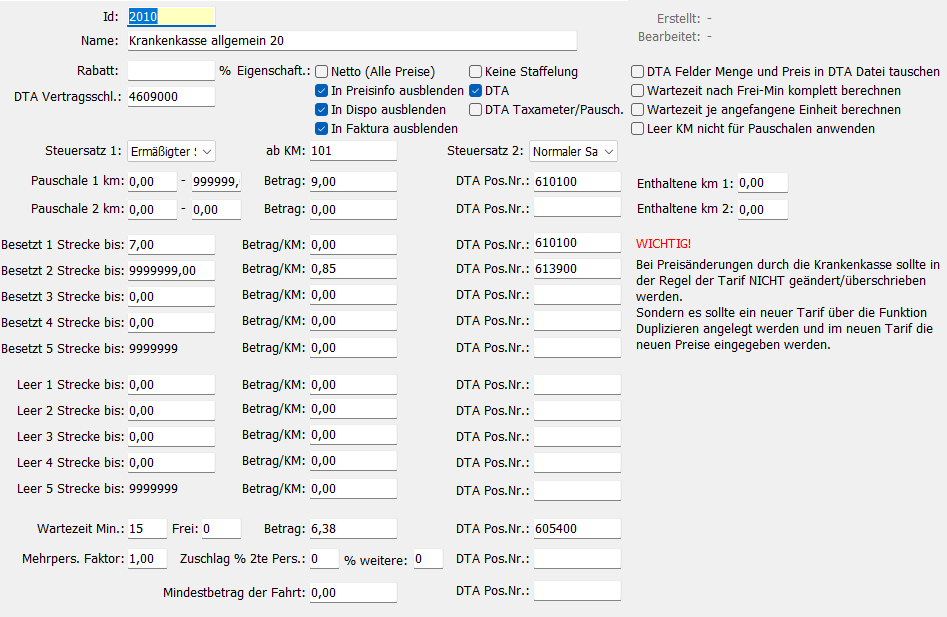Viewport: 947px width, 617px height.
Task: Open the Steuersatz 1 dropdown
Action: pos(172,151)
